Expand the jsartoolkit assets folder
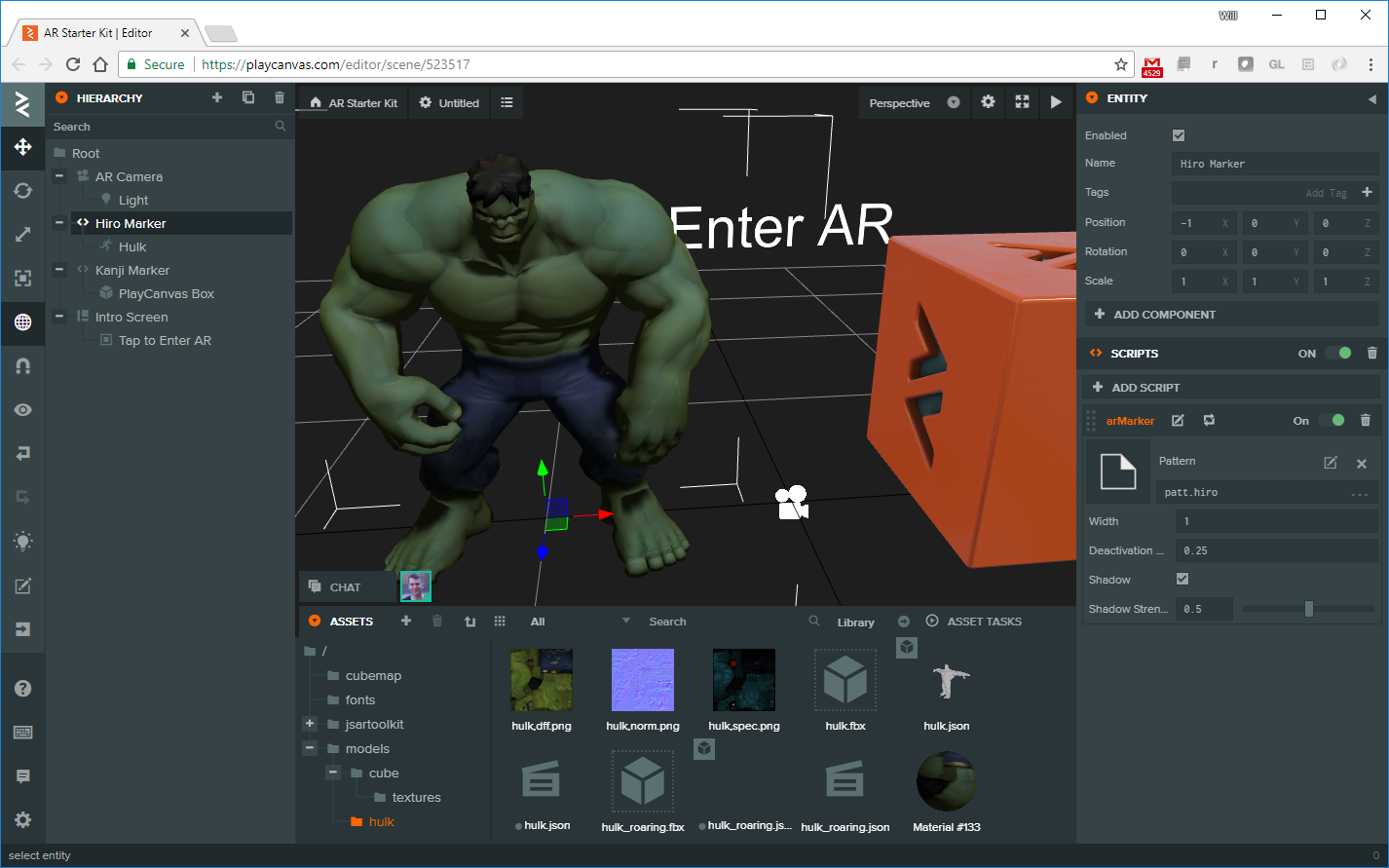This screenshot has width=1389, height=868. pyautogui.click(x=310, y=724)
